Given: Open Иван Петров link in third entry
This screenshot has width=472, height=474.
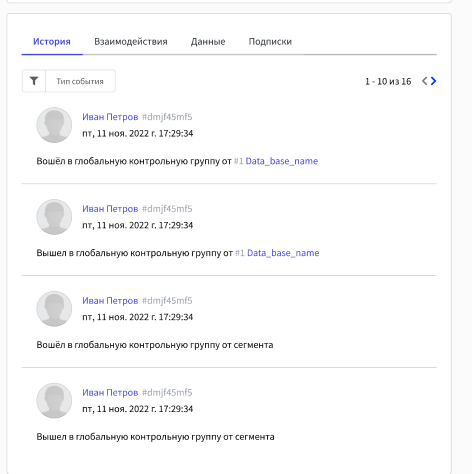Looking at the screenshot, I should coord(110,301).
